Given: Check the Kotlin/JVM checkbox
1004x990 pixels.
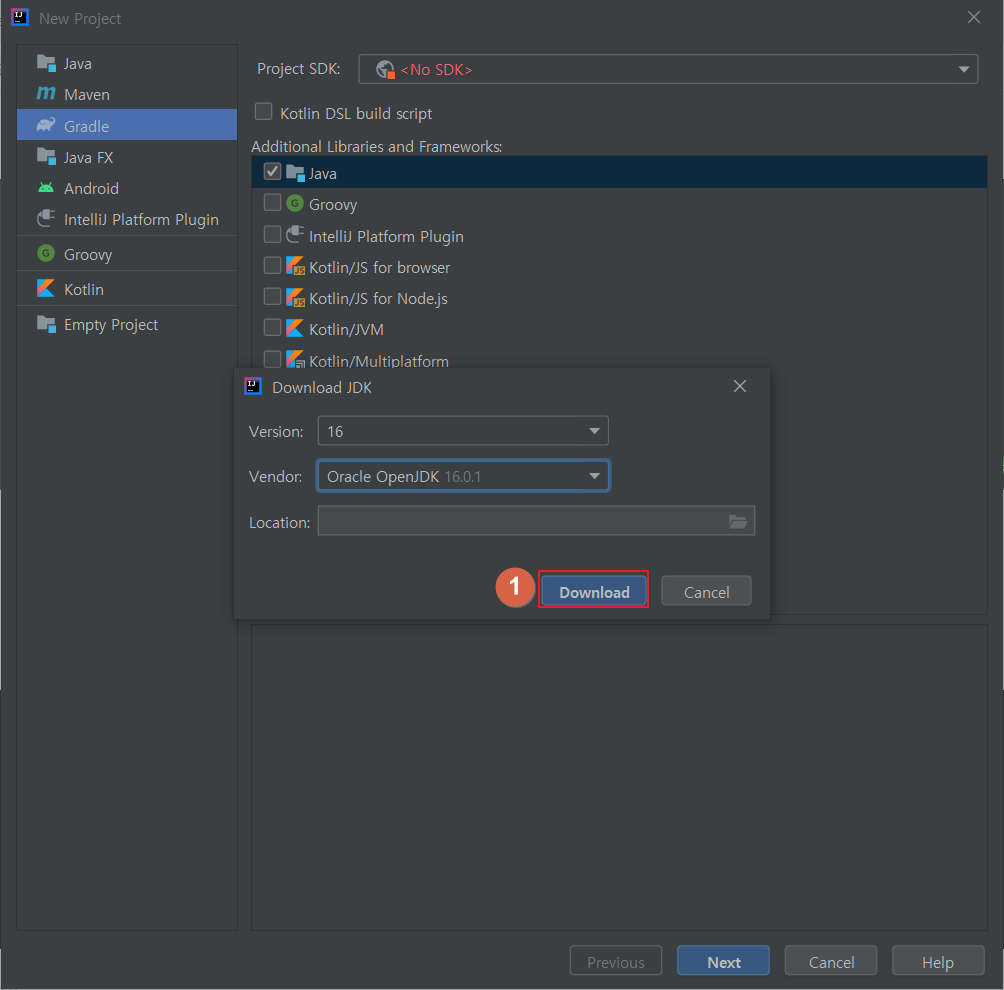Looking at the screenshot, I should [272, 328].
